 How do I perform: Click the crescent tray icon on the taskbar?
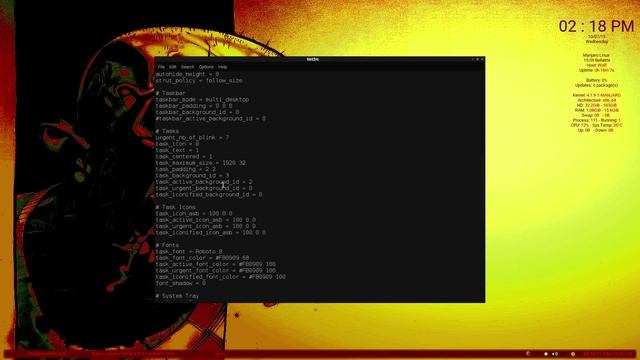point(528,354)
